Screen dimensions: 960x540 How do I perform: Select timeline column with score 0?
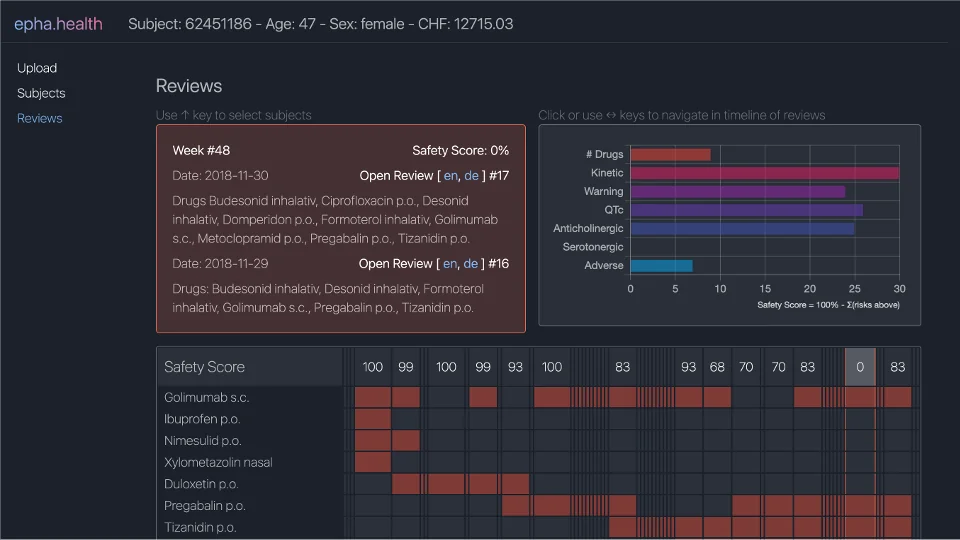coord(860,367)
